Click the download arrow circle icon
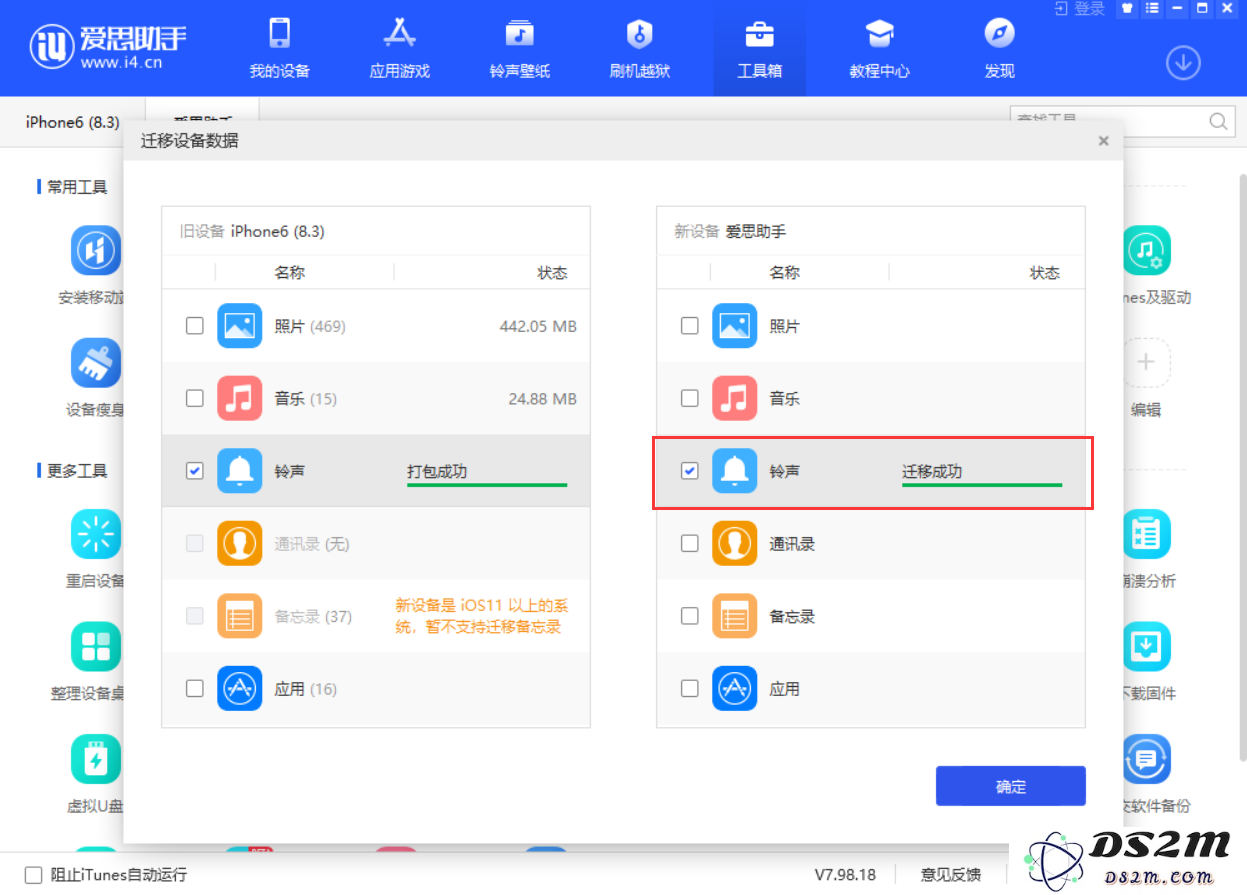1247x895 pixels. click(x=1183, y=63)
